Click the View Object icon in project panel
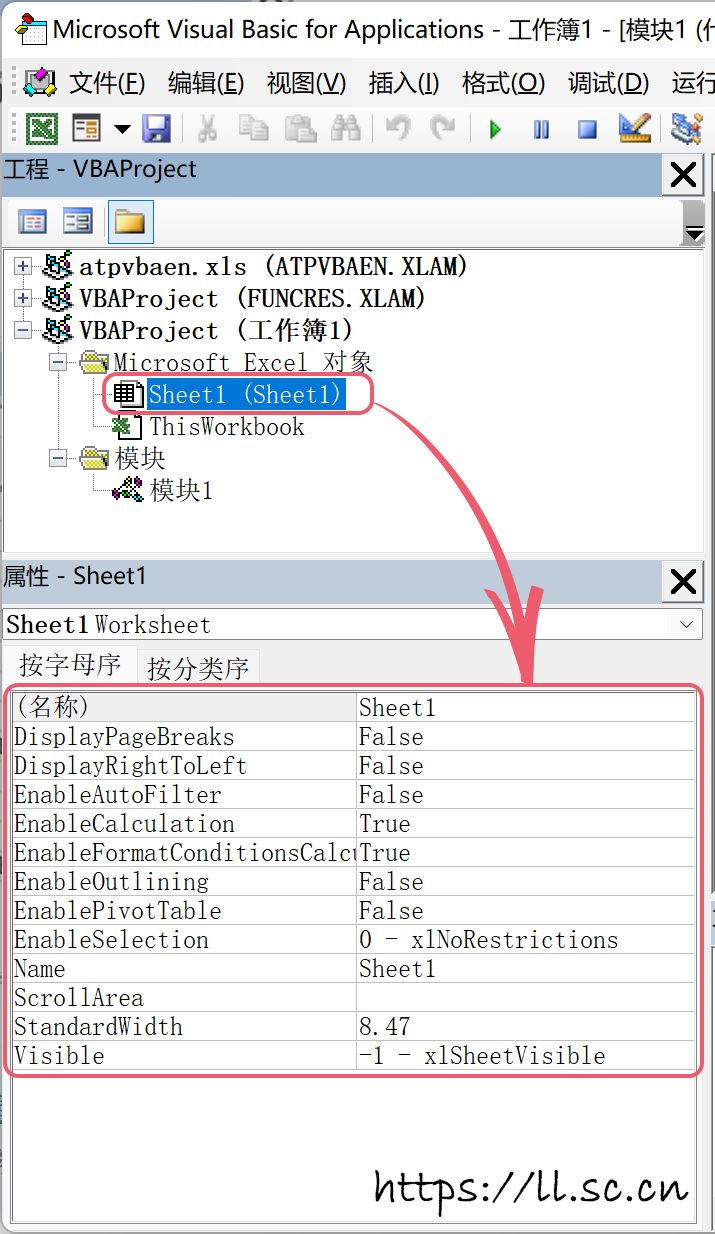The width and height of the screenshot is (715, 1234). (78, 221)
